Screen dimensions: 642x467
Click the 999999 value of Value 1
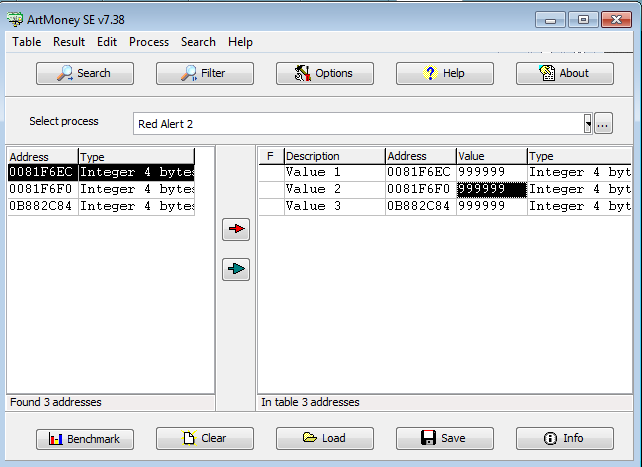[x=491, y=172]
